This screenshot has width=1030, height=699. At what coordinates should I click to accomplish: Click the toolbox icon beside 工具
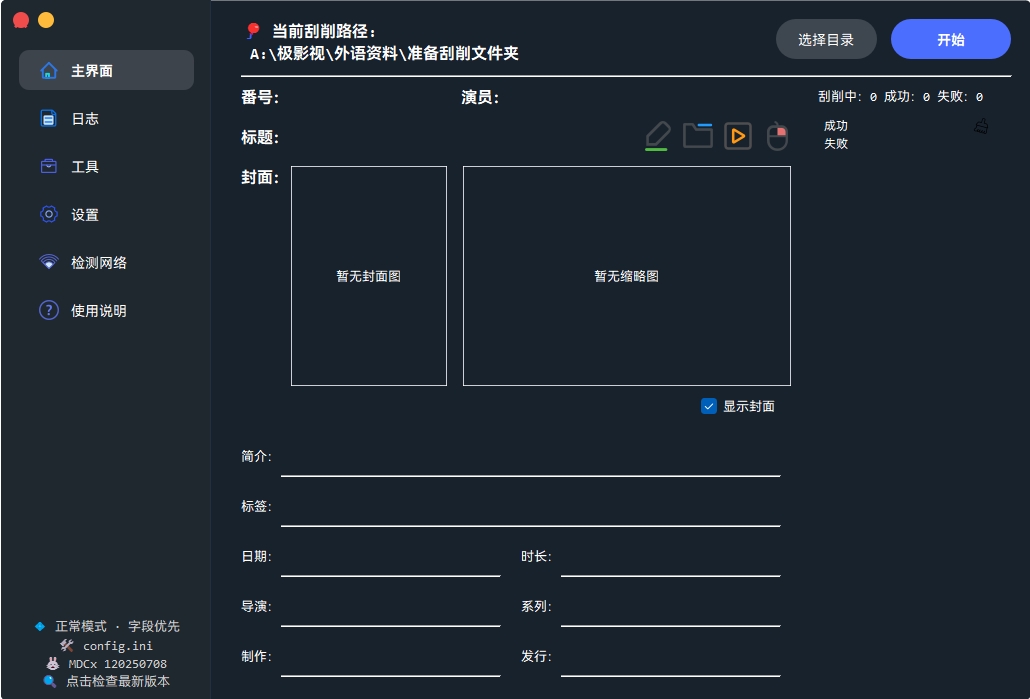click(49, 166)
